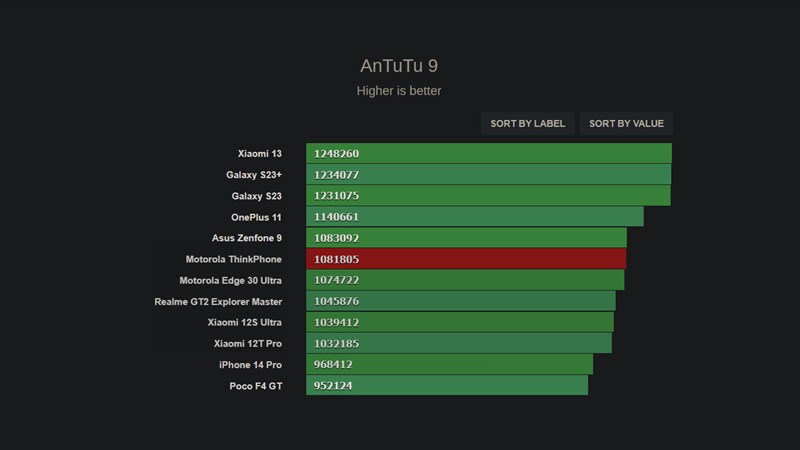Screen dimensions: 800x450
Task: Click the Motorola Edge 30 Ultra bar
Action: pyautogui.click(x=465, y=280)
